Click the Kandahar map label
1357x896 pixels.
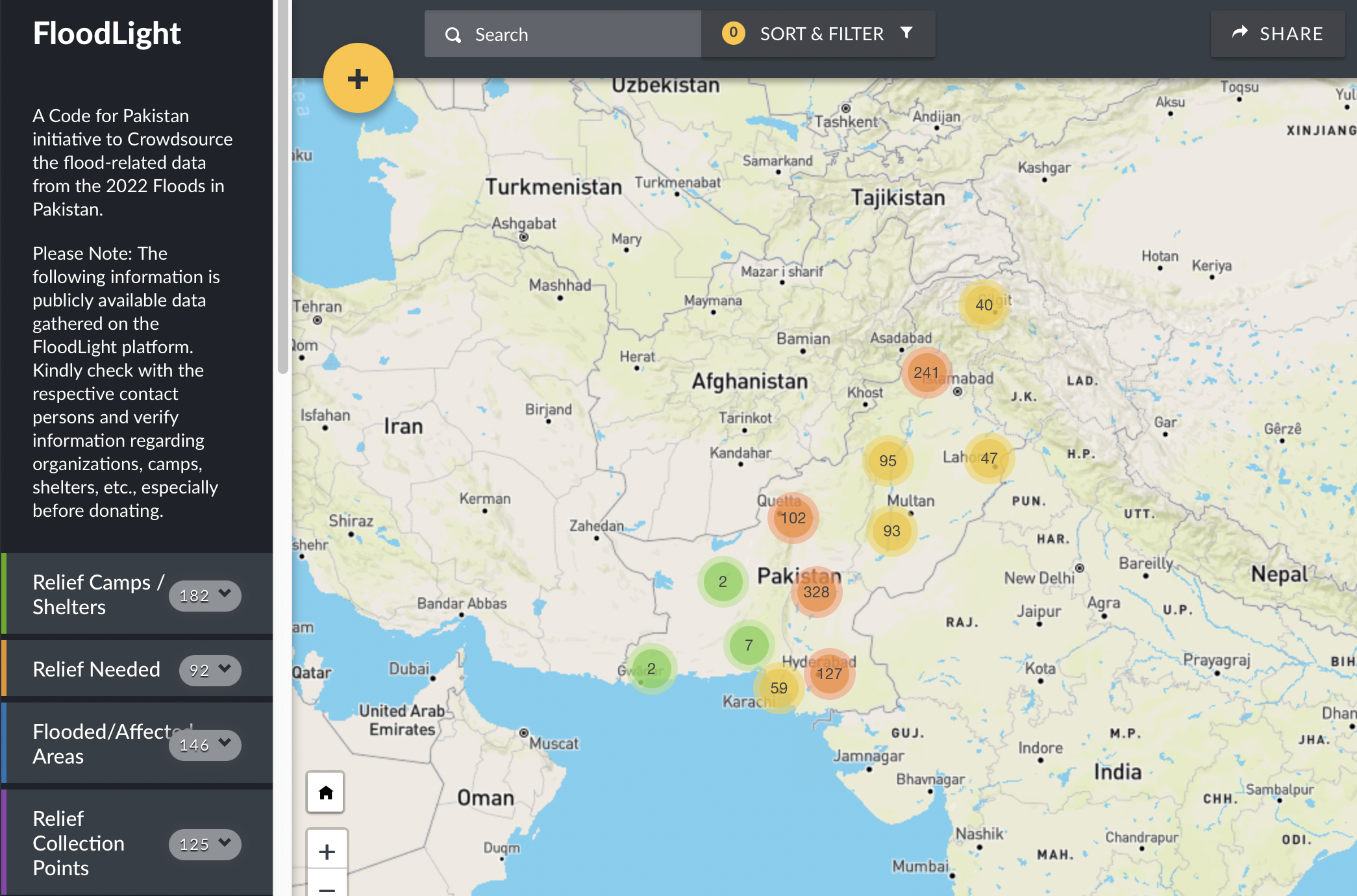coord(740,453)
